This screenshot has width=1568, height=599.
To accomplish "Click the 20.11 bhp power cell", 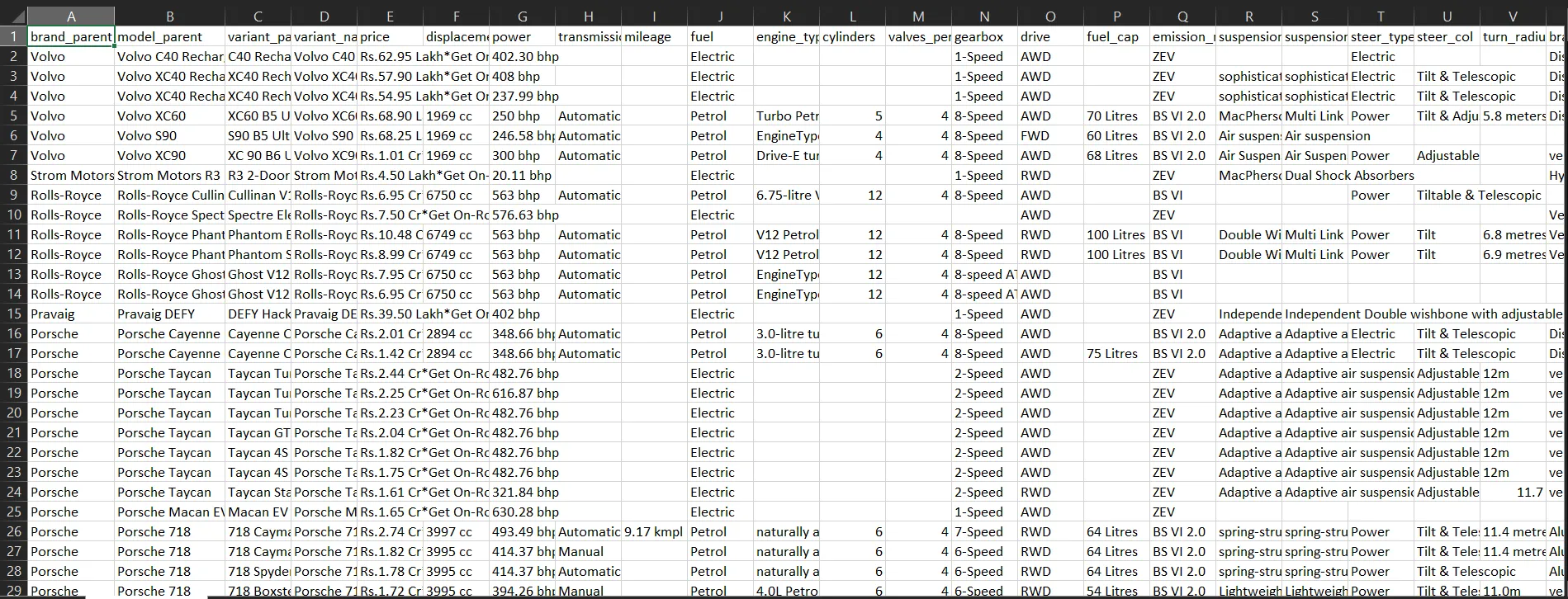I will tap(522, 175).
